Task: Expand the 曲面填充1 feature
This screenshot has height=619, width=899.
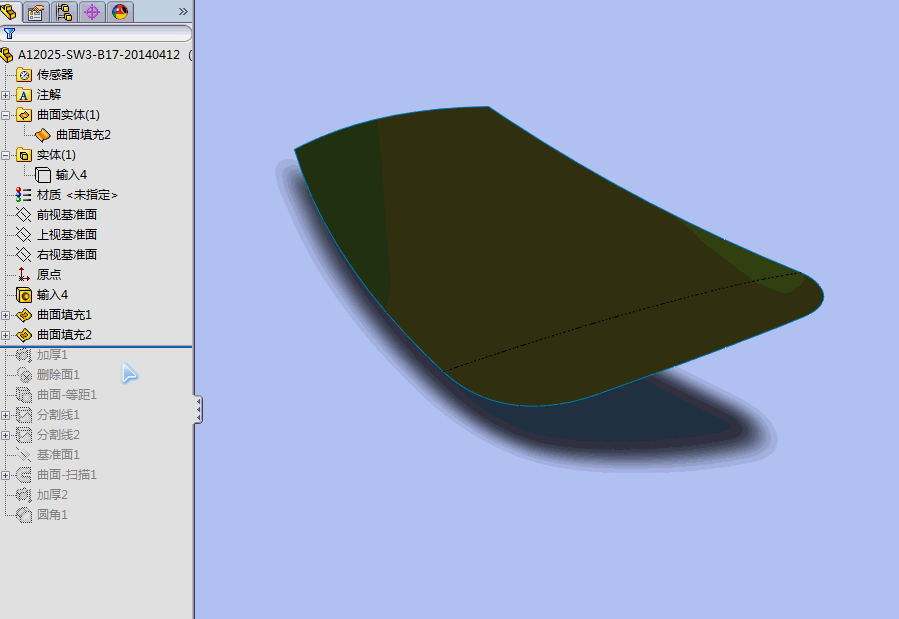Action: pyautogui.click(x=5, y=315)
